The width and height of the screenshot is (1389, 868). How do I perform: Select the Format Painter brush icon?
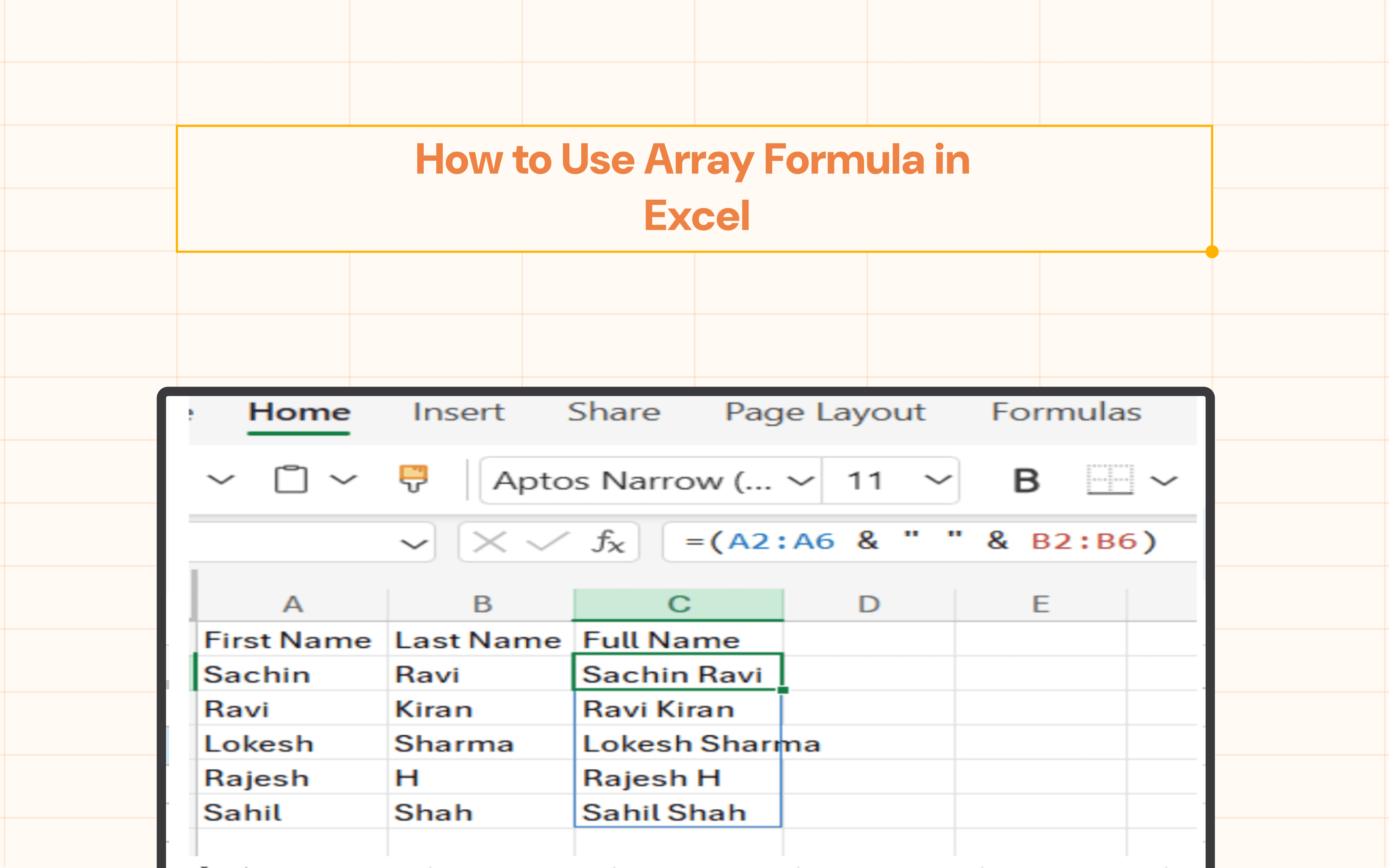point(413,479)
